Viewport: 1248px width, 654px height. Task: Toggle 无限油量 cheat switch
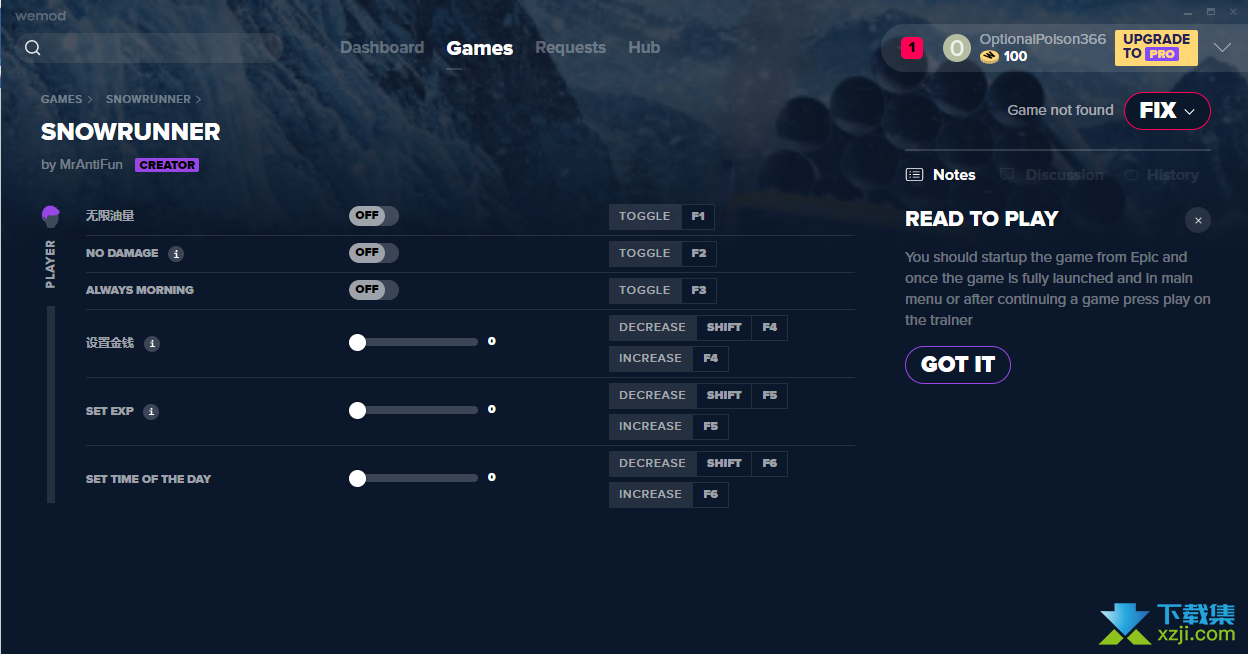tap(374, 216)
